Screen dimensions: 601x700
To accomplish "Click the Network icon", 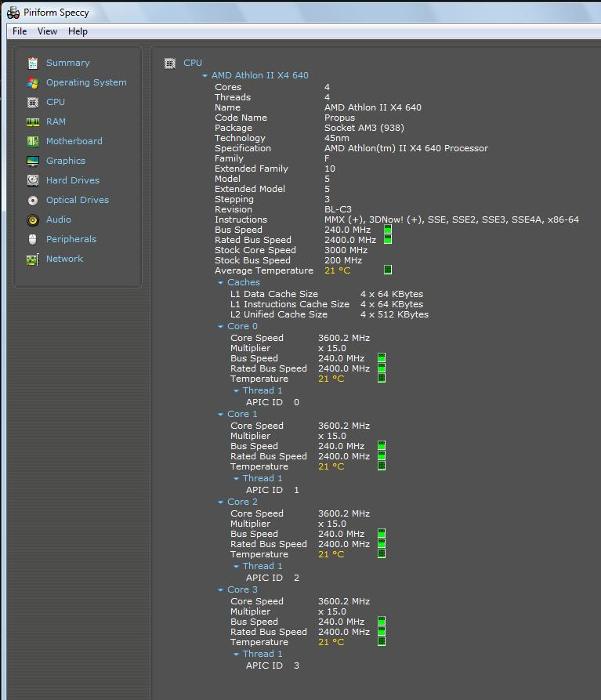I will 33,259.
